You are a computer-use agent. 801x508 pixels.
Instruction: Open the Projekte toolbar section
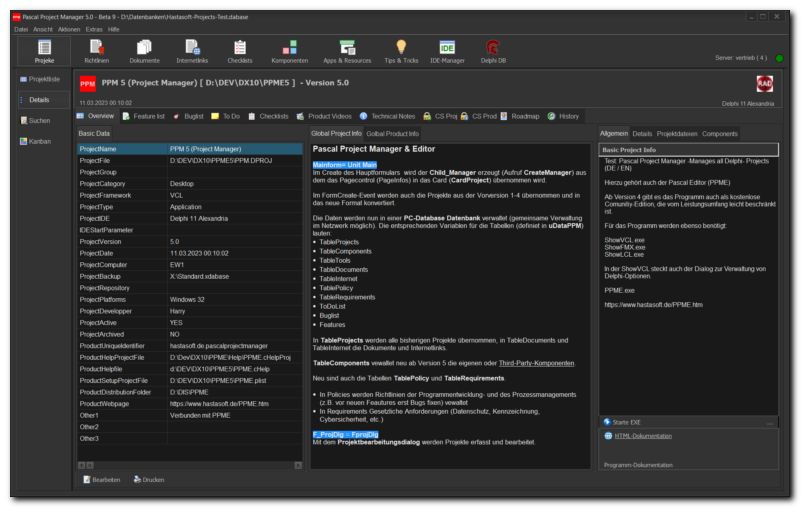44,51
